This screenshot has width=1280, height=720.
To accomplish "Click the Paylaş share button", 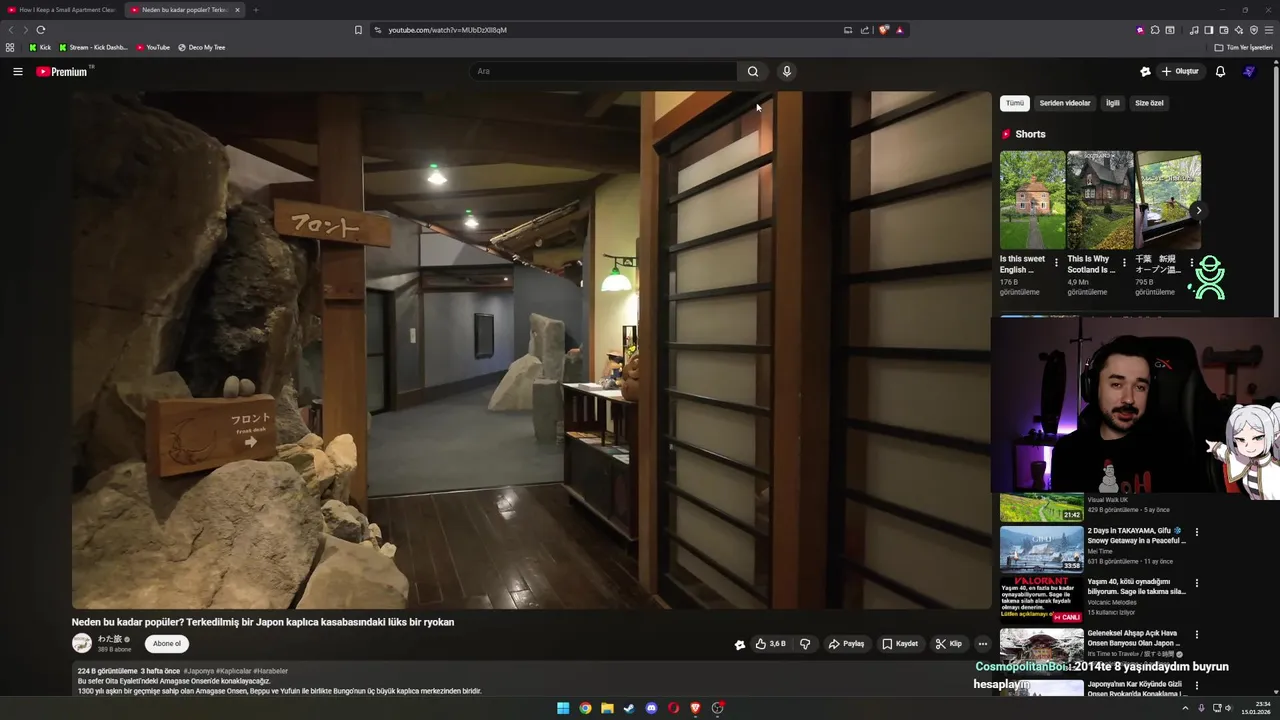I will click(846, 644).
